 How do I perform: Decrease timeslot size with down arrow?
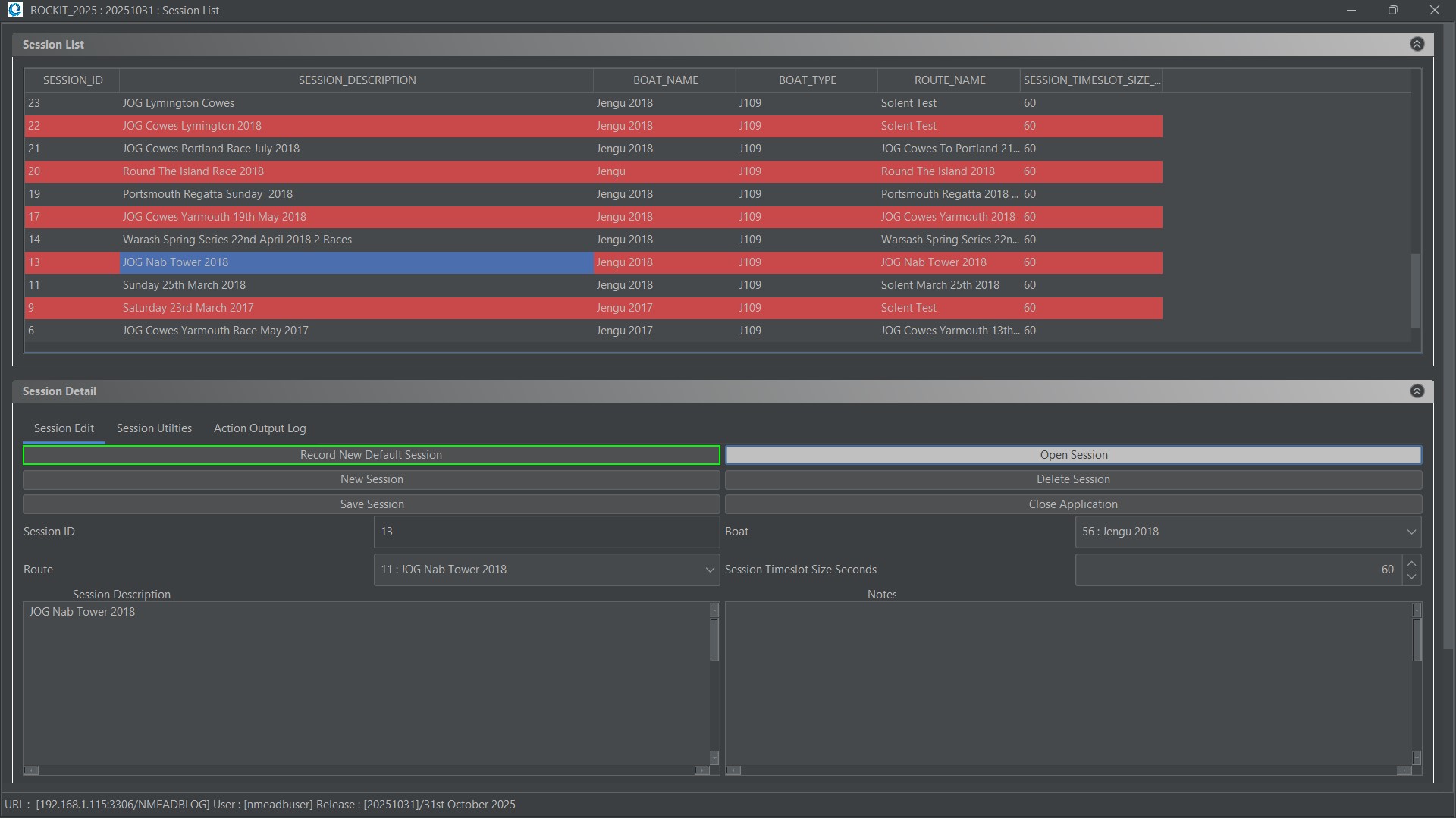(1411, 577)
